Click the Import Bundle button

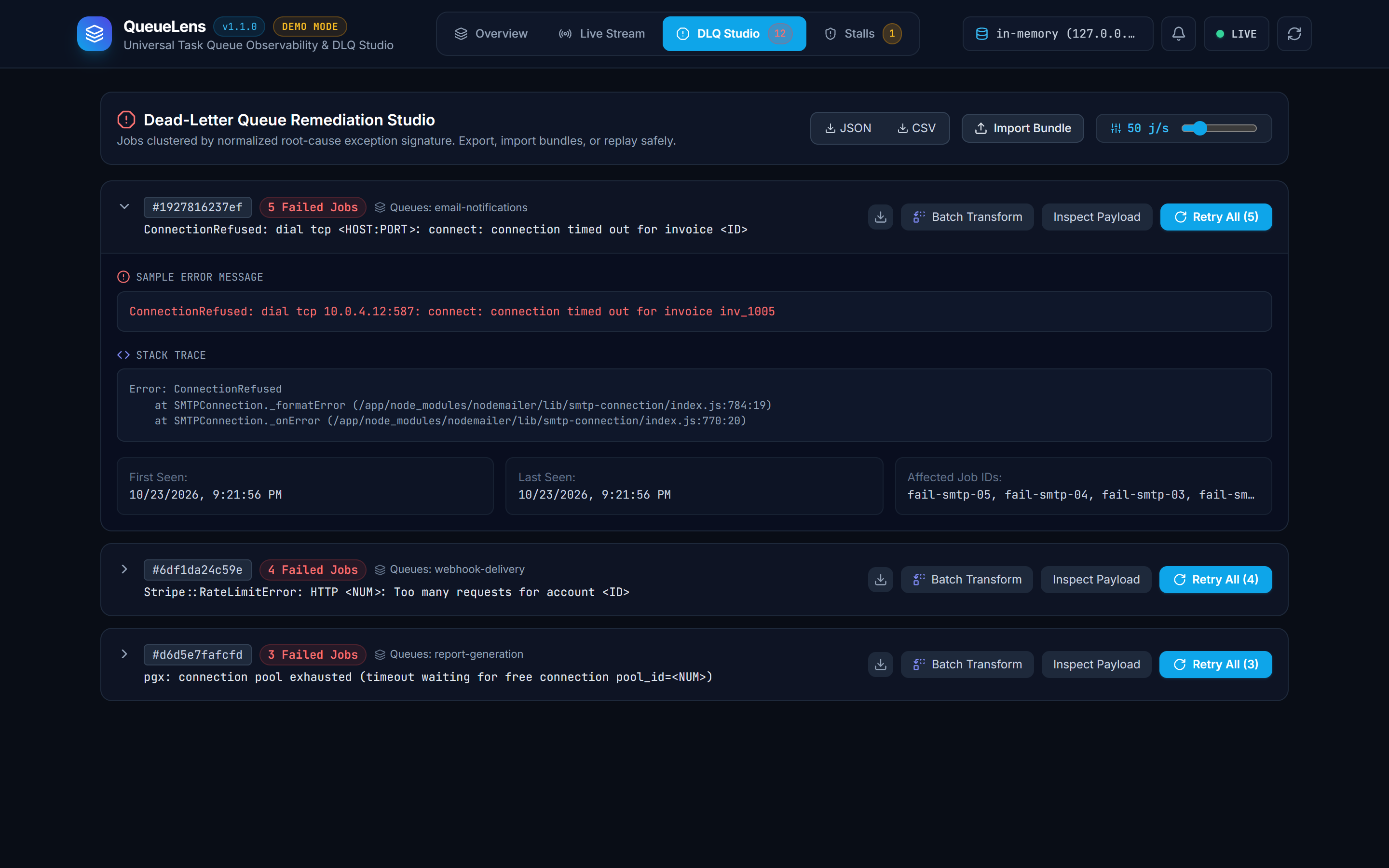point(1023,128)
